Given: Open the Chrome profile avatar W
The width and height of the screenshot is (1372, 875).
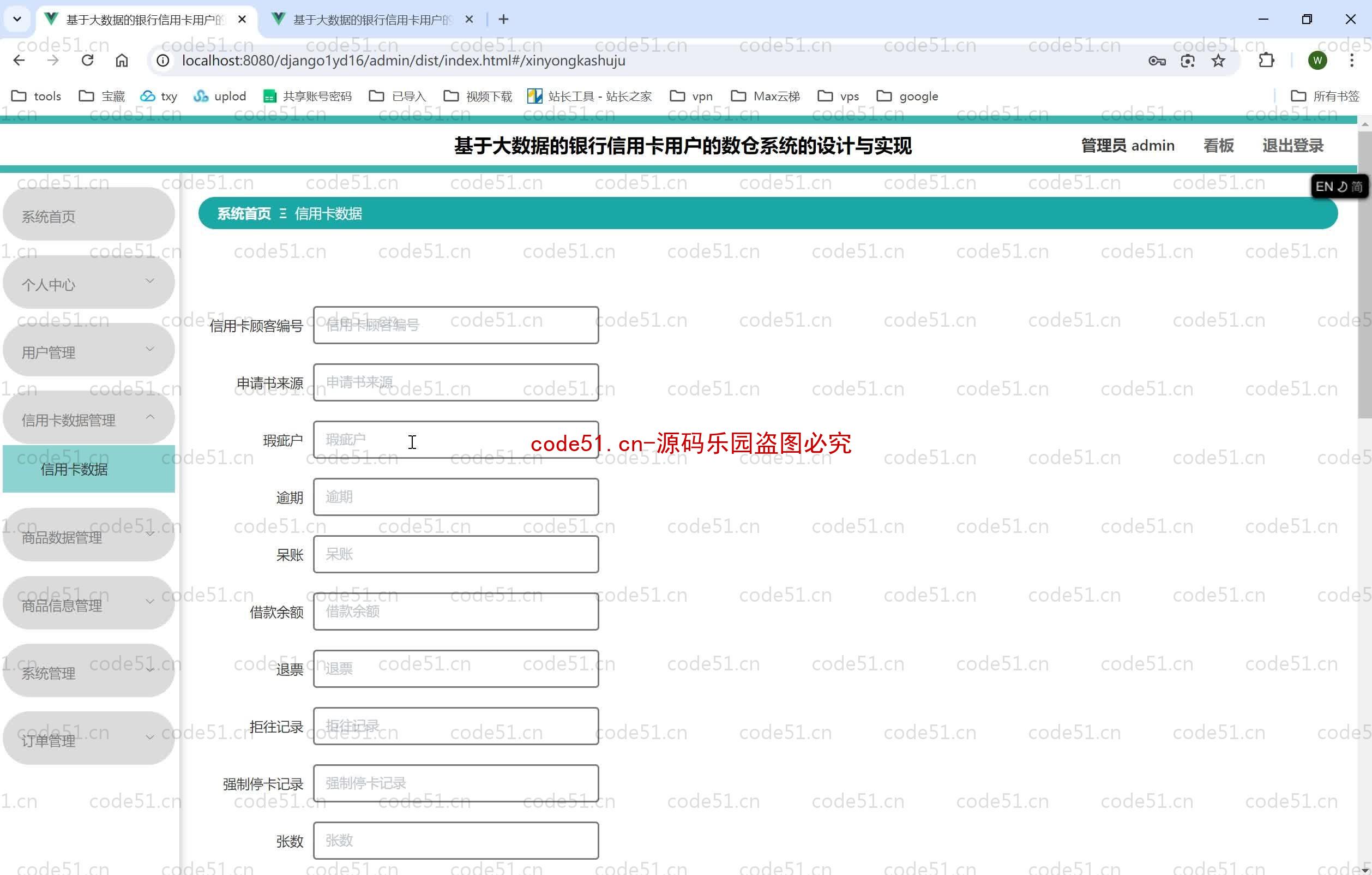Looking at the screenshot, I should [x=1317, y=61].
